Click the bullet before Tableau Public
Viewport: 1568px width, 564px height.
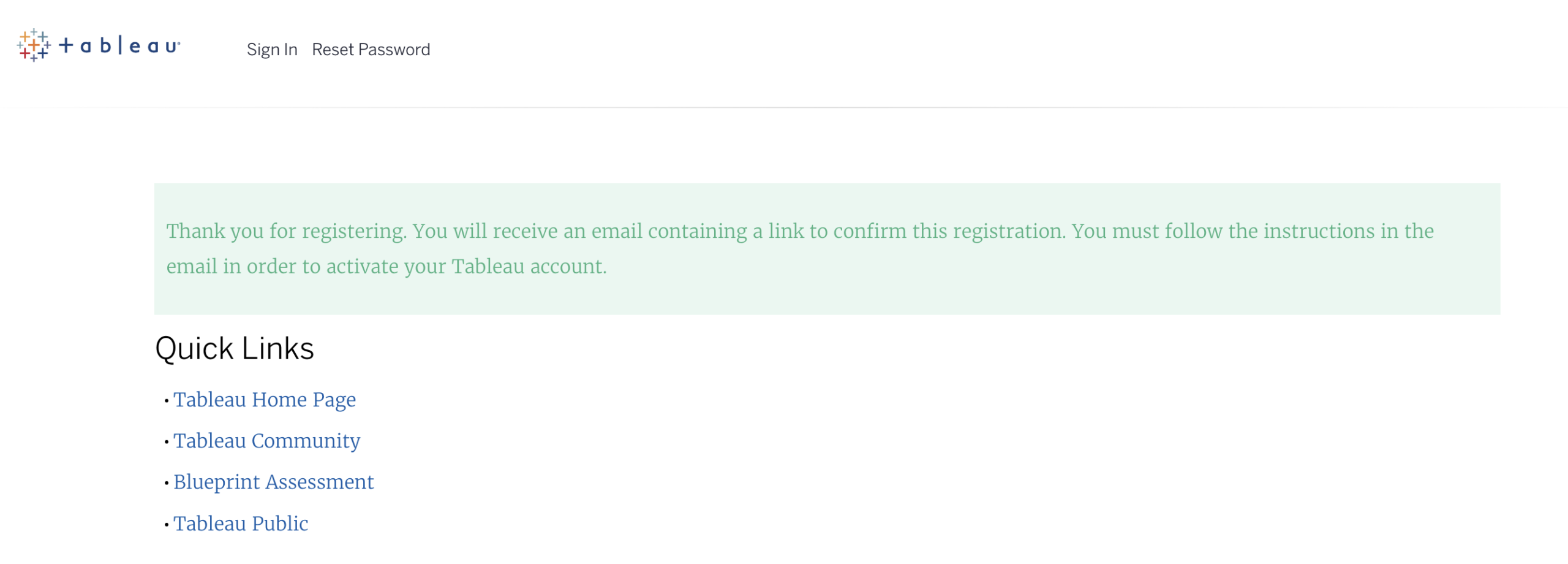166,525
